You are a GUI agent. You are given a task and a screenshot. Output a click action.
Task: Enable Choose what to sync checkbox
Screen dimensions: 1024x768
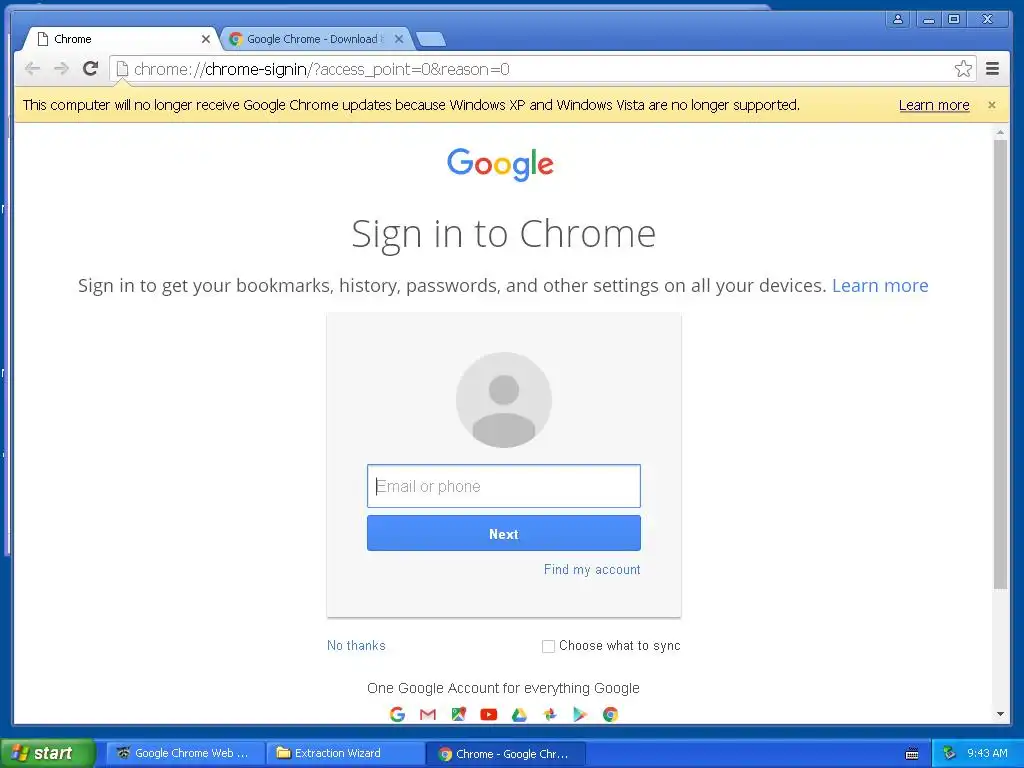tap(549, 646)
